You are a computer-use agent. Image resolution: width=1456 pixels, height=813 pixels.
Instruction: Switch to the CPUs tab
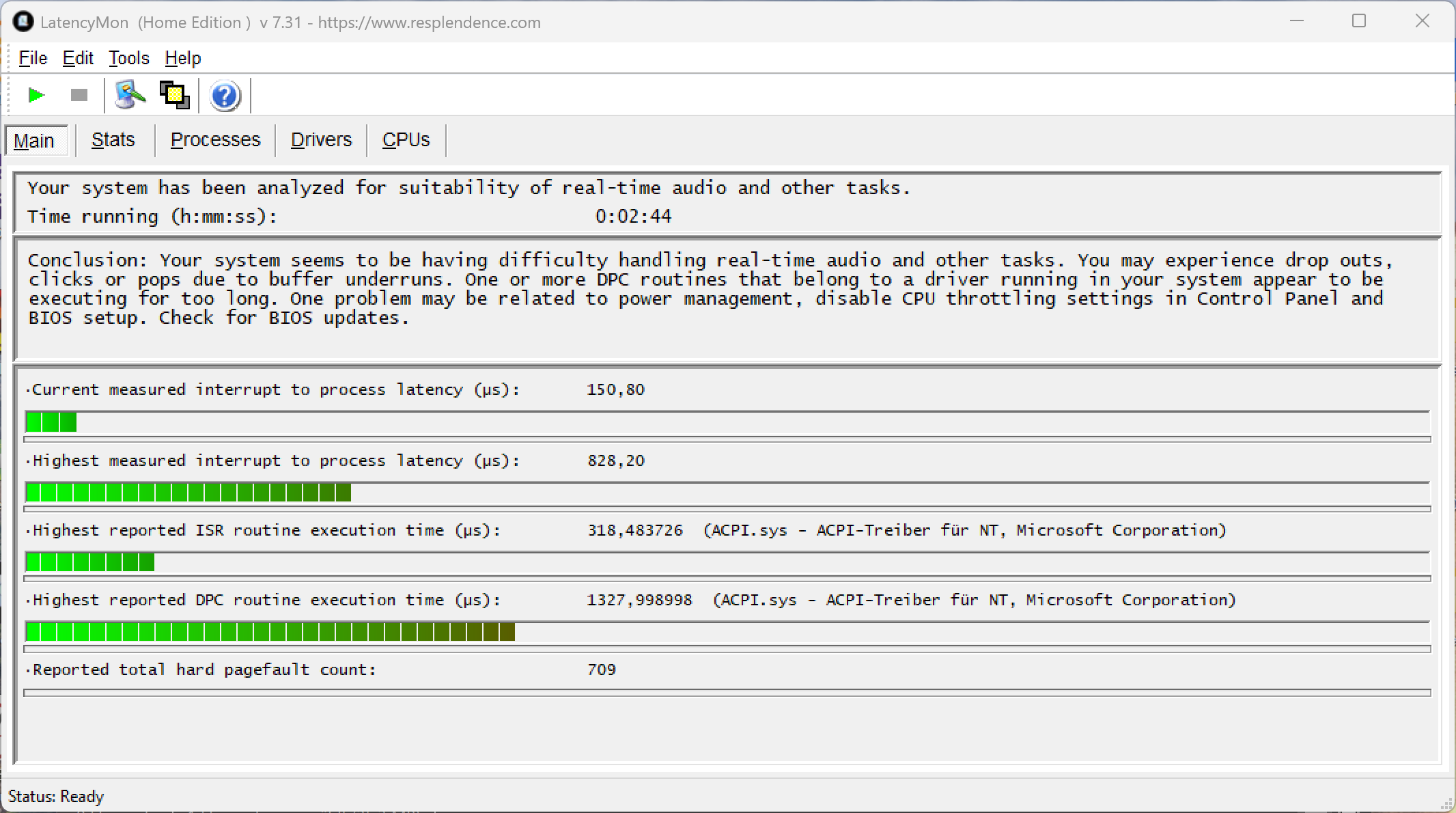pyautogui.click(x=406, y=140)
